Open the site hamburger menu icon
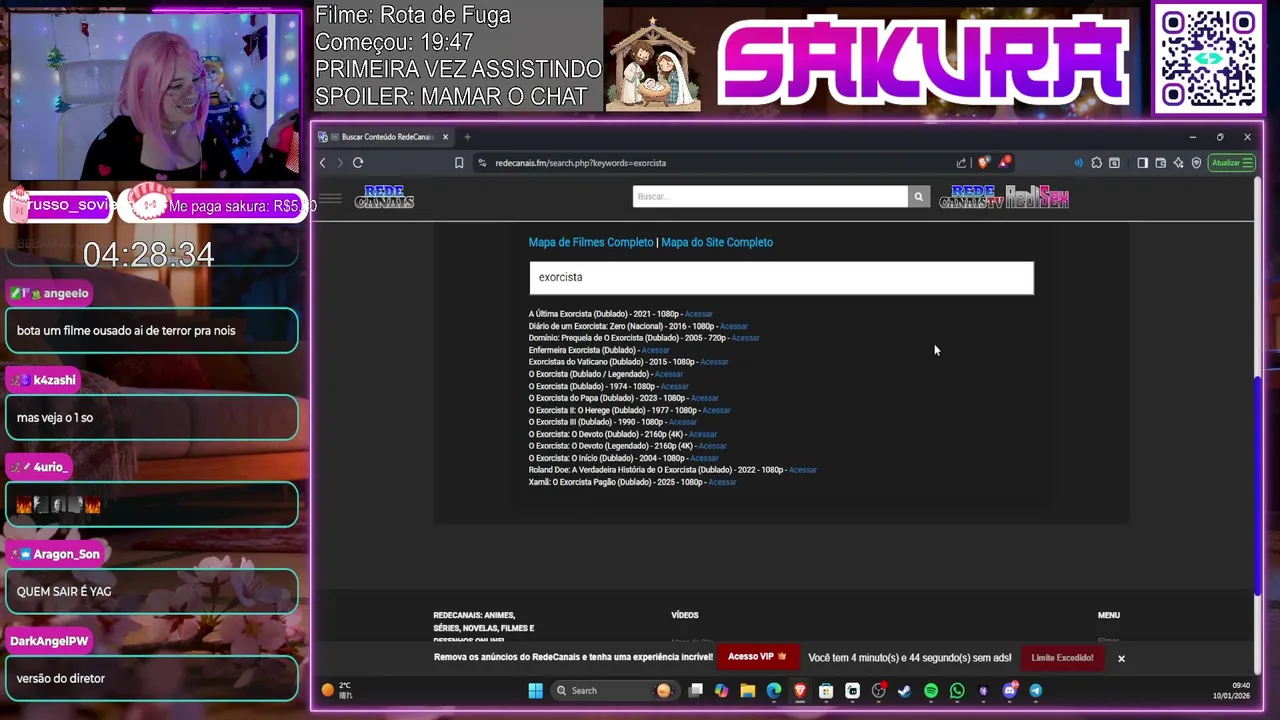This screenshot has width=1280, height=720. pyautogui.click(x=330, y=198)
